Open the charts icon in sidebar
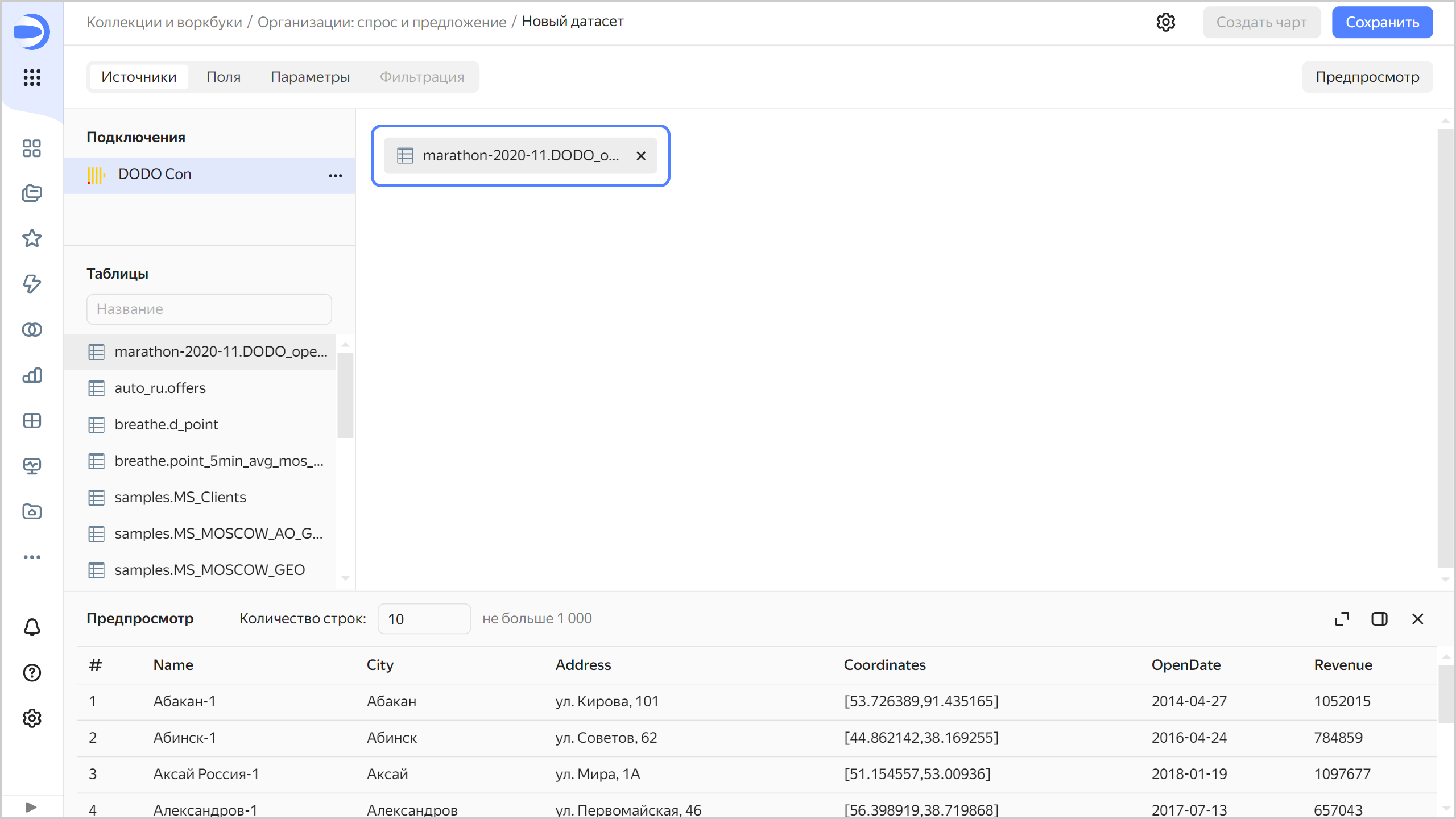This screenshot has width=1456, height=819. click(x=32, y=375)
